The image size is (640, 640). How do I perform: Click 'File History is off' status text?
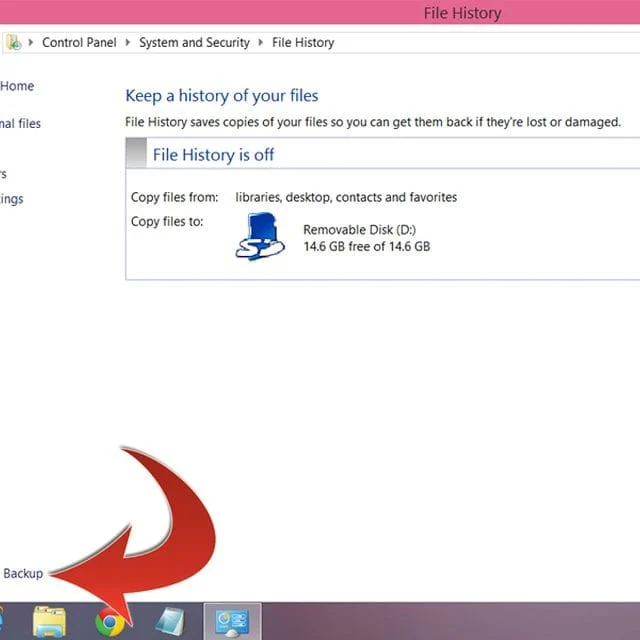(x=213, y=155)
